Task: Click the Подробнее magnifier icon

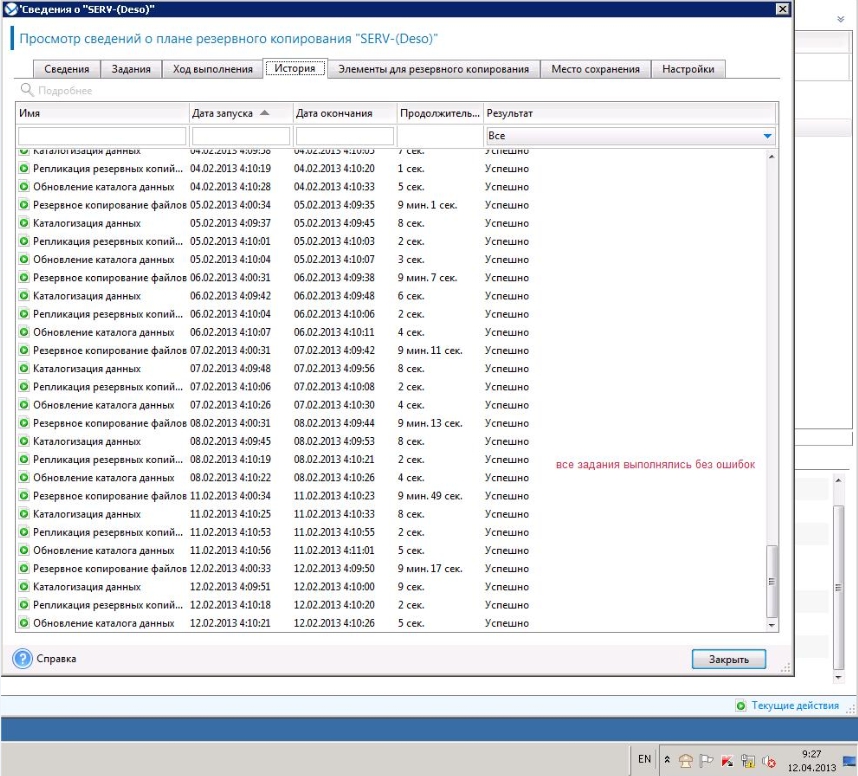Action: [27, 90]
